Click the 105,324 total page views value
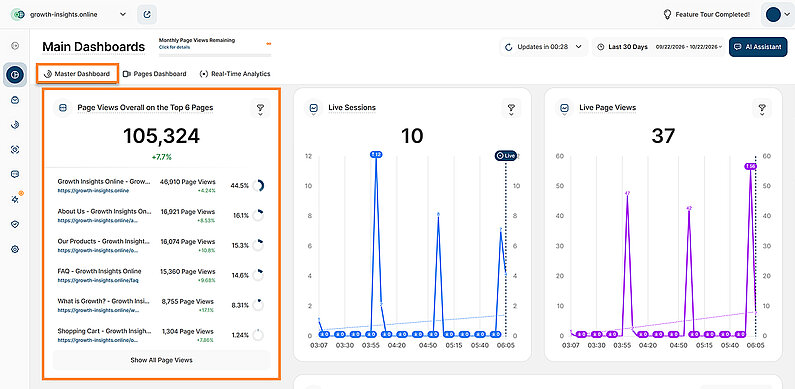This screenshot has width=795, height=389. coord(161,136)
